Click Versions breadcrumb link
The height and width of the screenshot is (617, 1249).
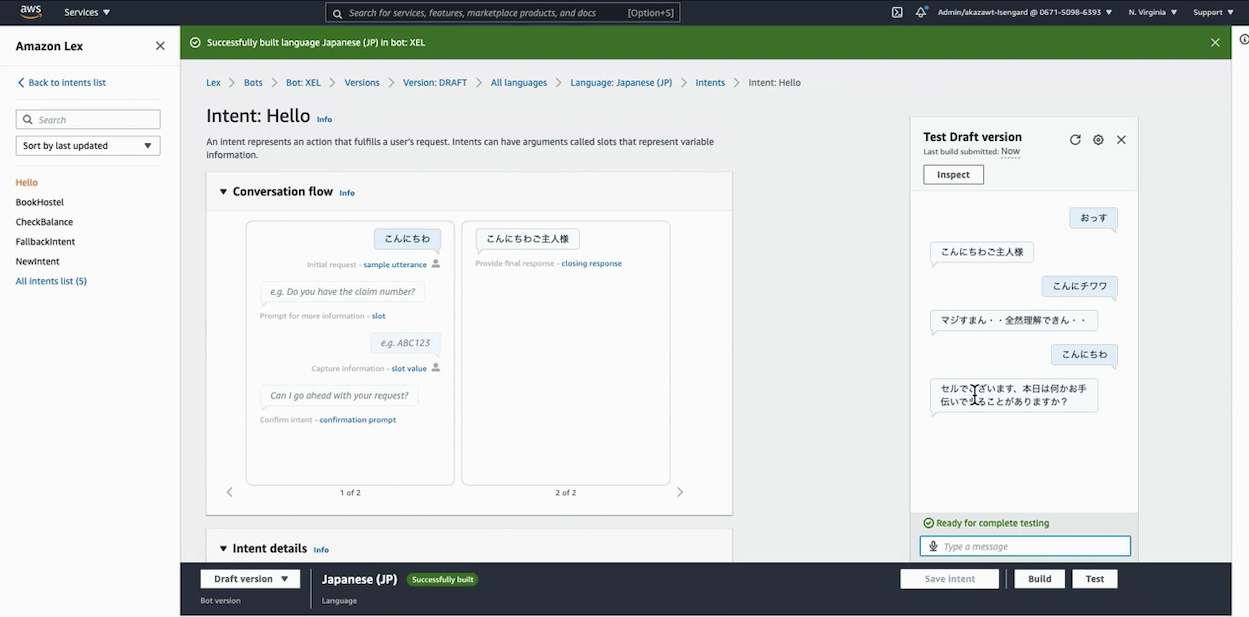[x=362, y=83]
